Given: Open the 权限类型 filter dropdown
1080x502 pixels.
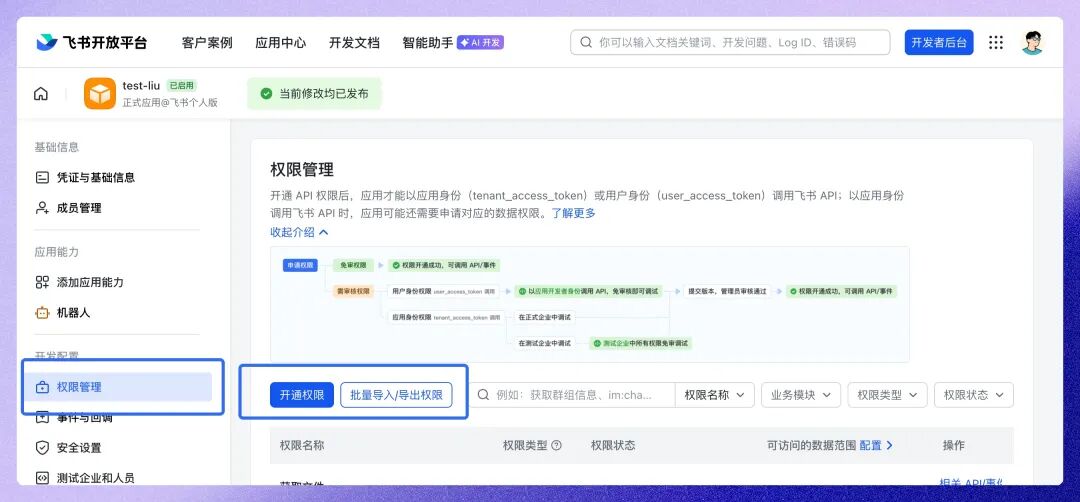Looking at the screenshot, I should click(x=887, y=395).
